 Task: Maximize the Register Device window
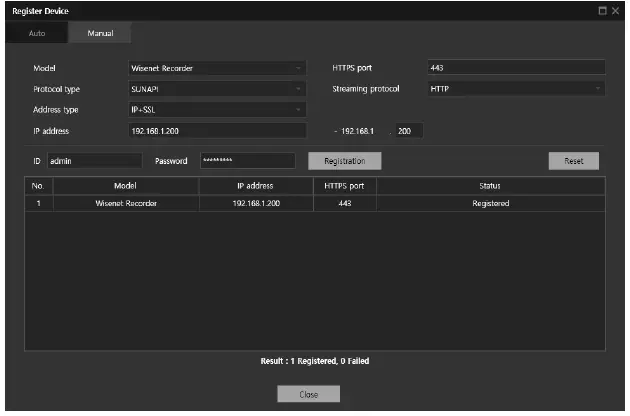point(602,11)
